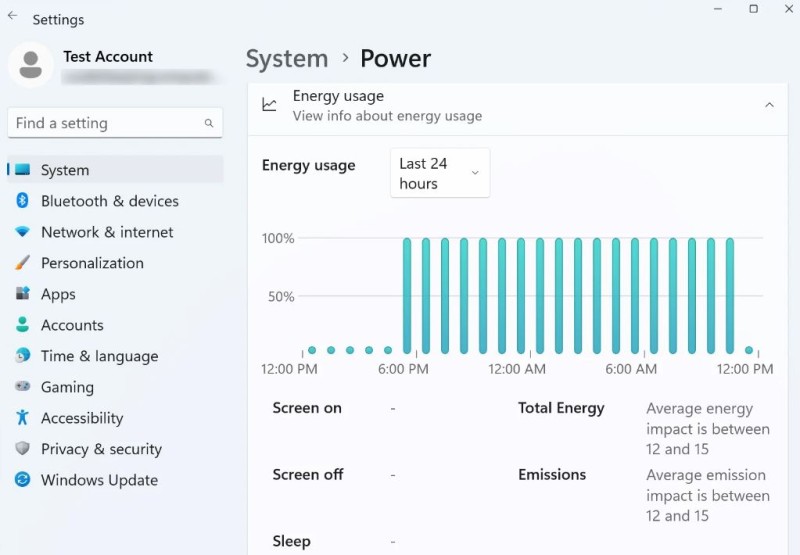Click the Accounts person icon in sidebar

22,324
